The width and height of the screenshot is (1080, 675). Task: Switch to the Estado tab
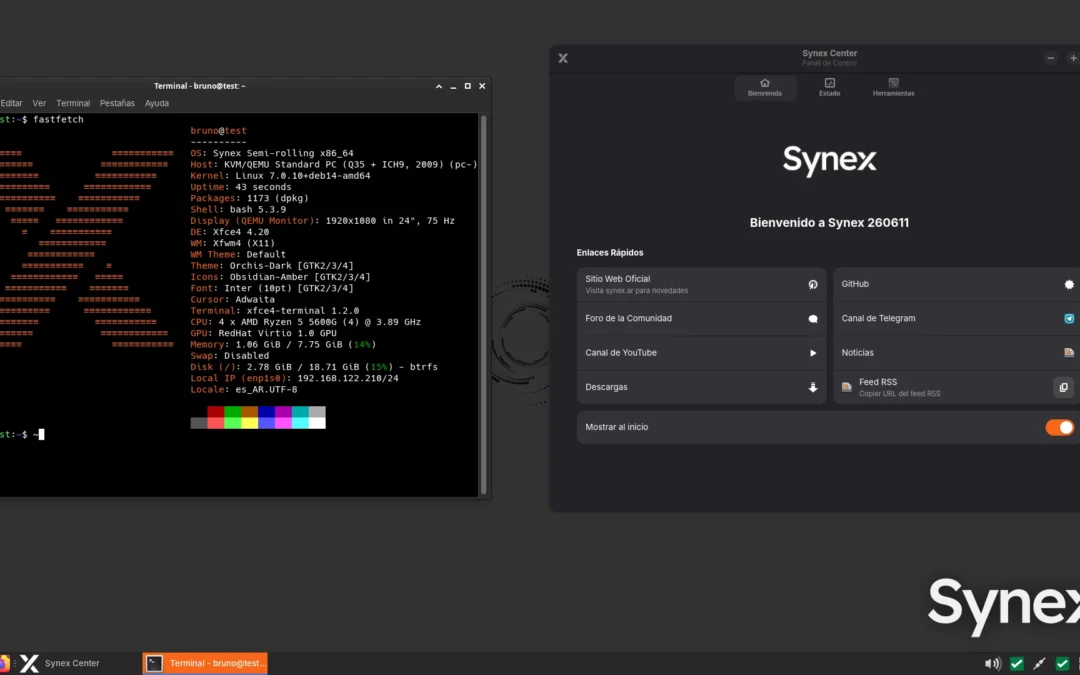coord(829,87)
